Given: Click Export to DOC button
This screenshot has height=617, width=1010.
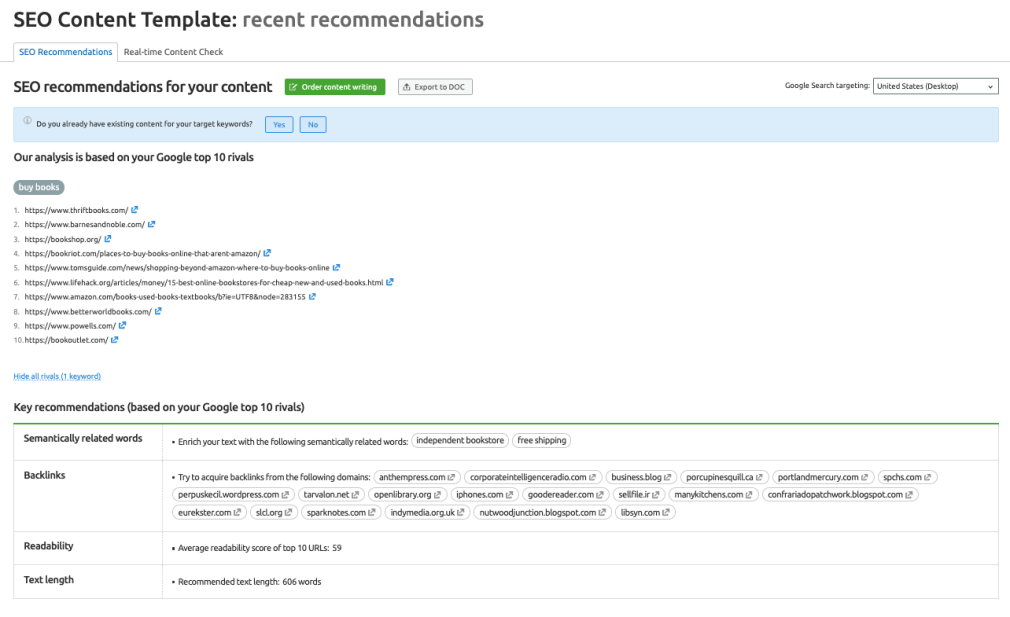Looking at the screenshot, I should (435, 87).
